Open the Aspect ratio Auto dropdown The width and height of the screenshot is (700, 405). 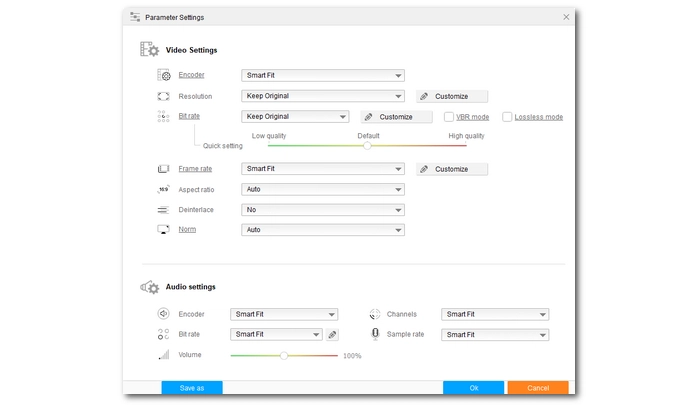(323, 189)
